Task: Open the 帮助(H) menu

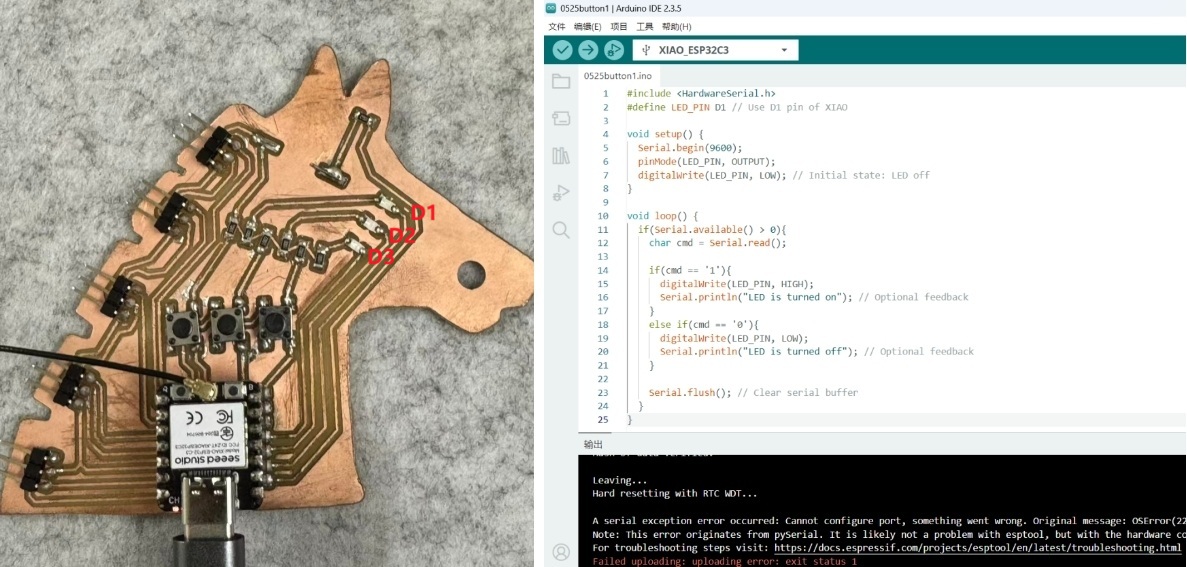Action: [x=676, y=26]
